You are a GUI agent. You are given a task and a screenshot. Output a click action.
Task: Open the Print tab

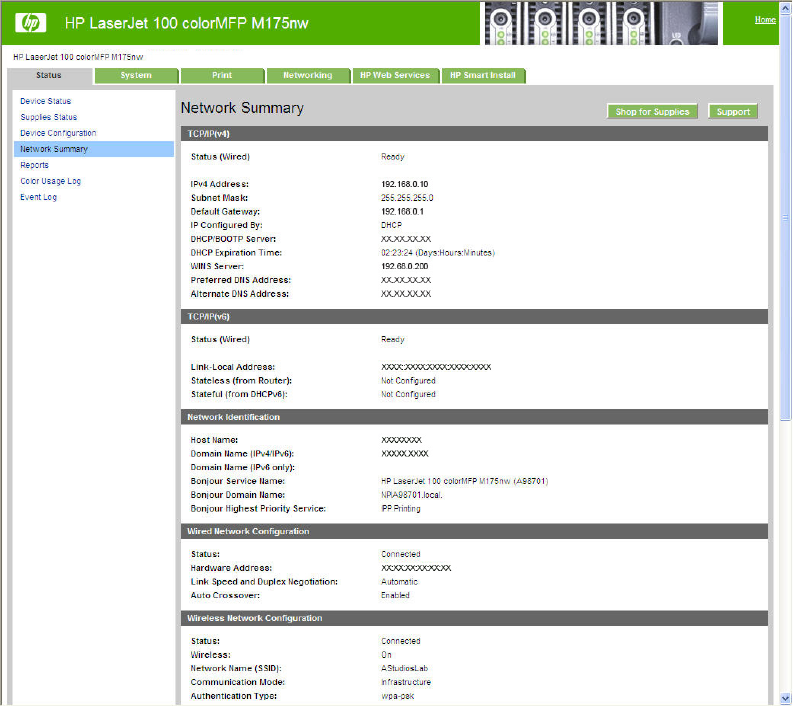[x=222, y=75]
